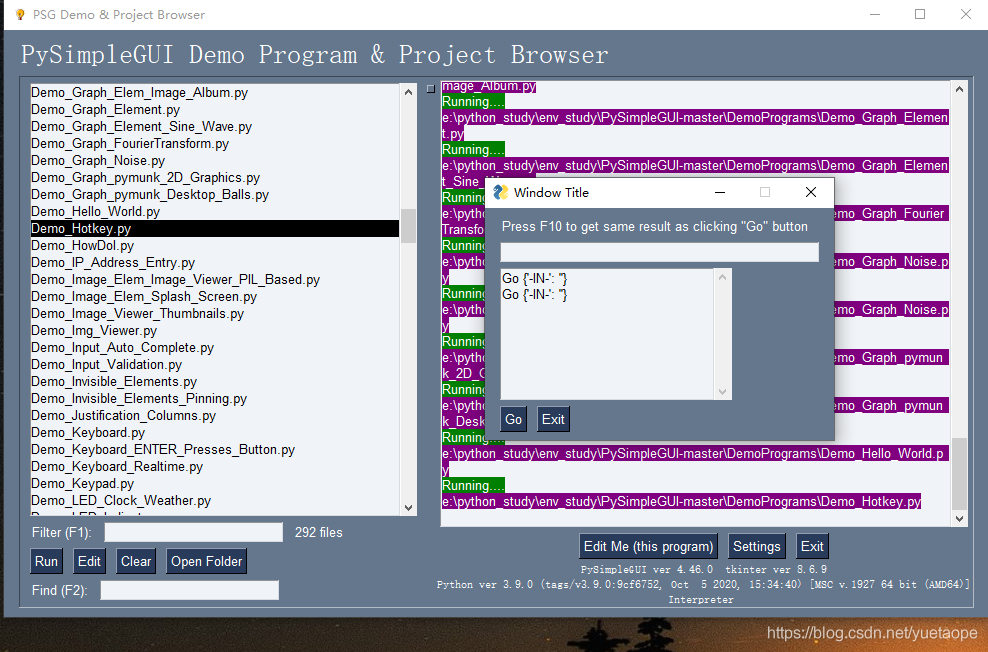Click the text input in Window Title dialog
The image size is (988, 652).
pyautogui.click(x=660, y=252)
